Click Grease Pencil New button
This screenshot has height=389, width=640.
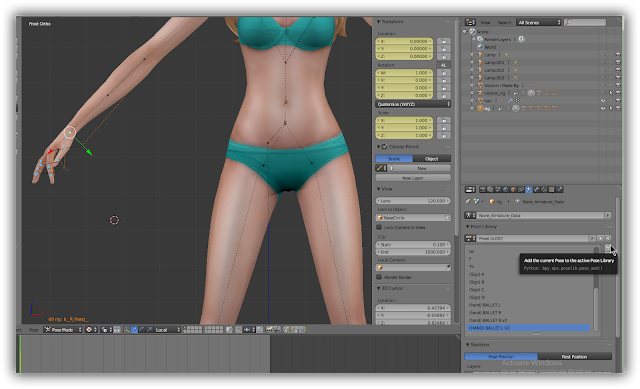422,168
